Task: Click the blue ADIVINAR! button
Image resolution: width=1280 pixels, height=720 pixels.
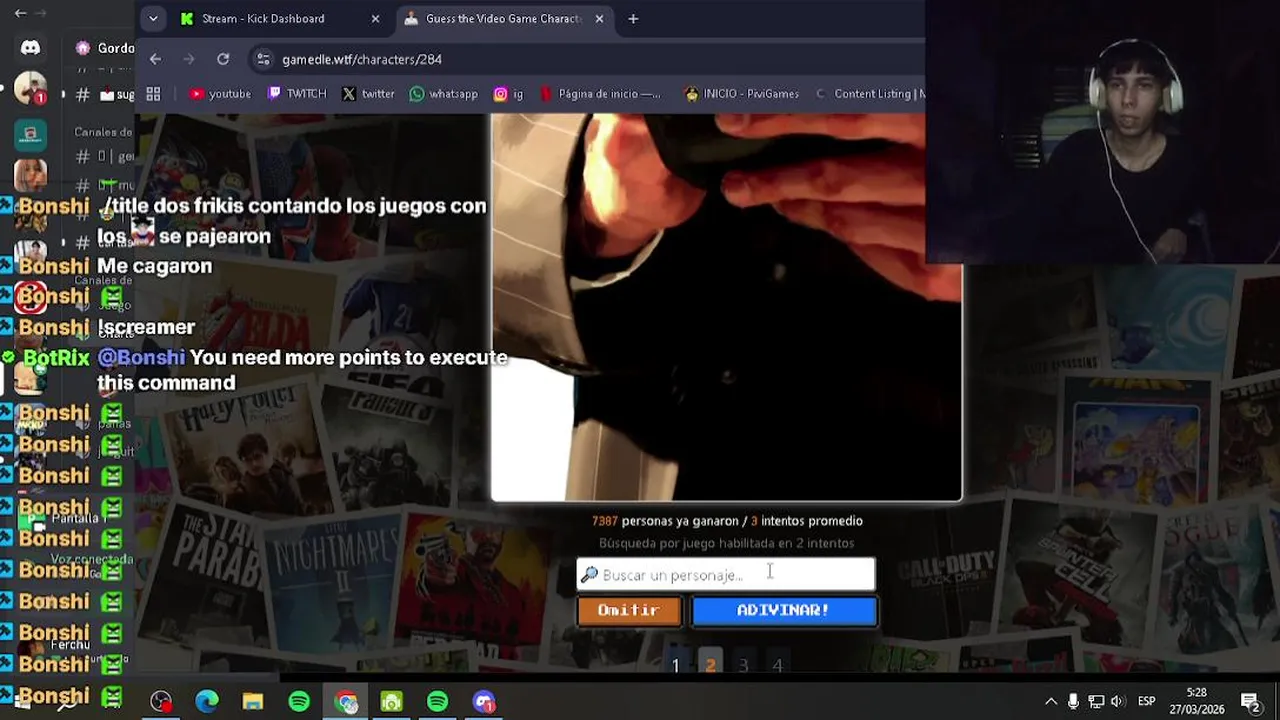Action: pos(784,610)
